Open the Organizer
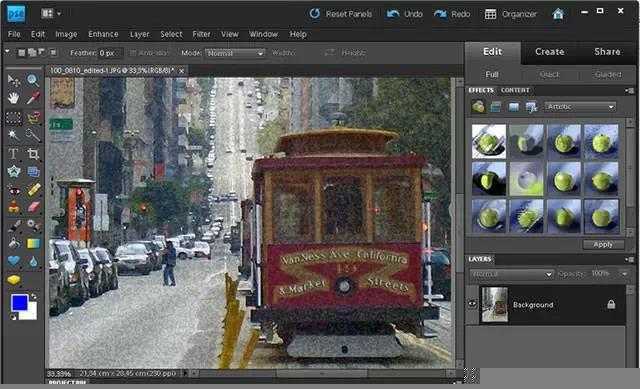Viewport: 640px width, 389px height. [511, 14]
